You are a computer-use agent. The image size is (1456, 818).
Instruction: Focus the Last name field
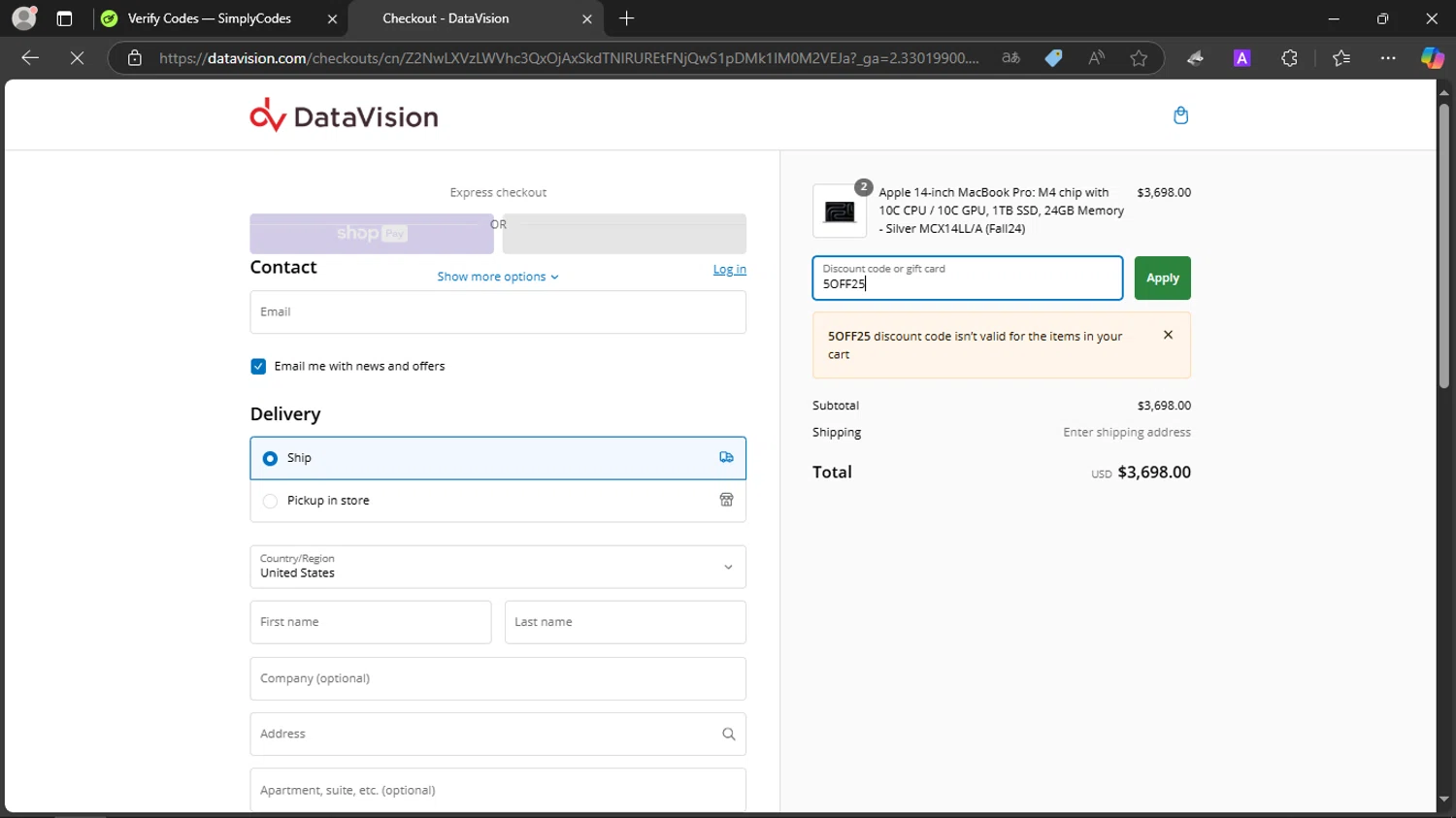625,622
